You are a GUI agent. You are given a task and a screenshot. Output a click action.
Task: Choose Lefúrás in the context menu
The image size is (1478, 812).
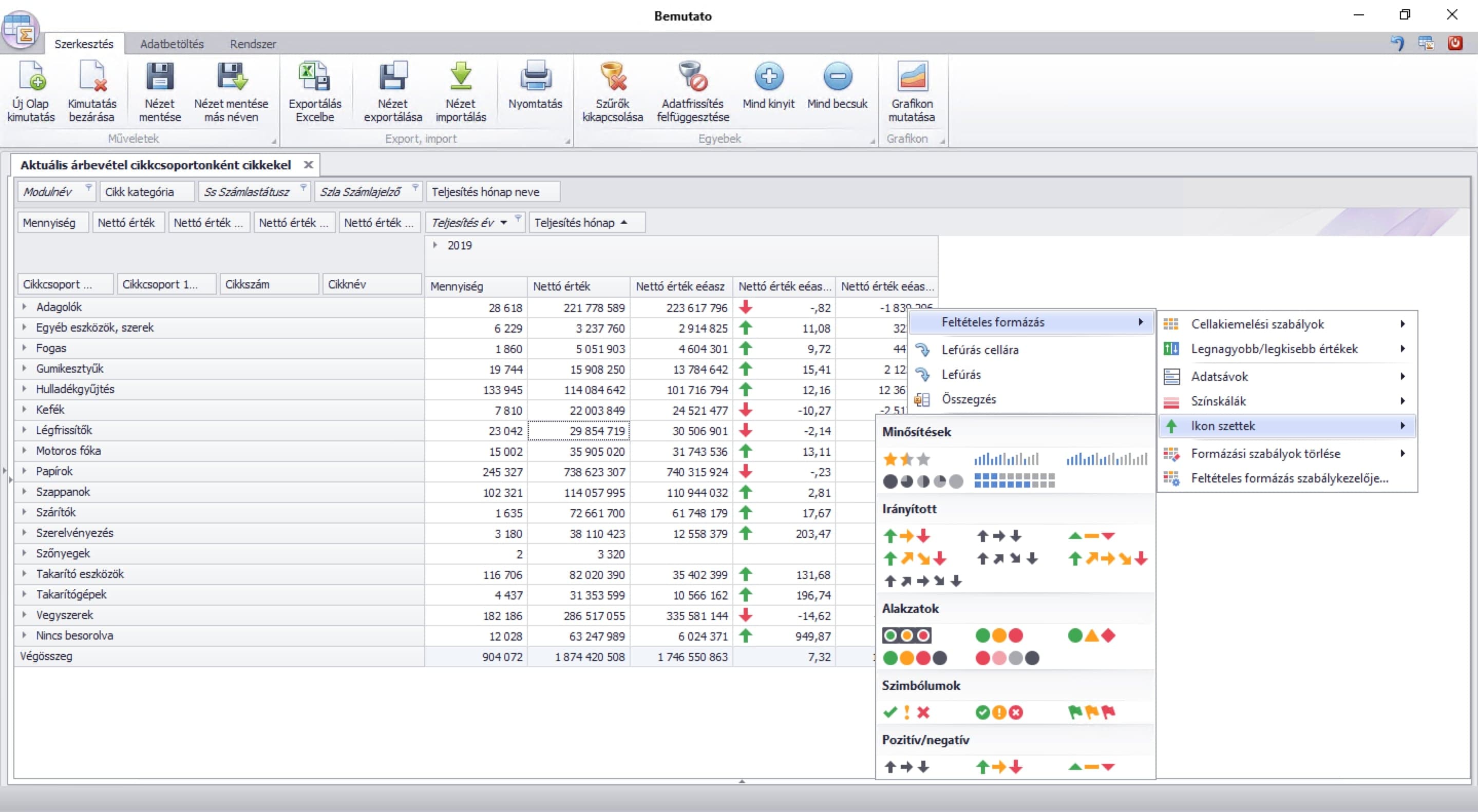point(1032,375)
